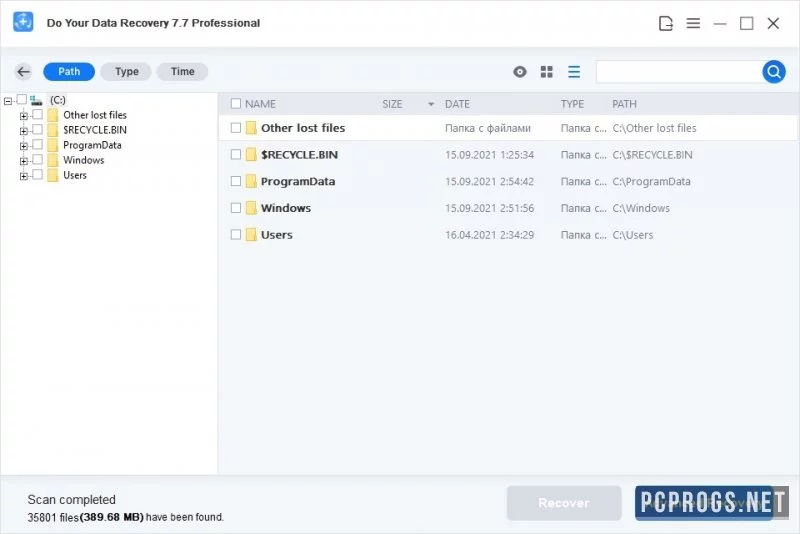Viewport: 800px width, 534px height.
Task: Check the Windows list checkbox
Action: [236, 208]
